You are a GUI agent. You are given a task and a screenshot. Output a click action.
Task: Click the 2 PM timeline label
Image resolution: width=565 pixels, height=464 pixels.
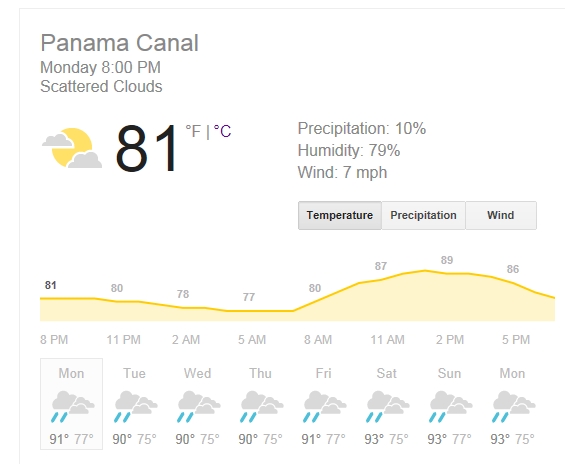(x=450, y=340)
